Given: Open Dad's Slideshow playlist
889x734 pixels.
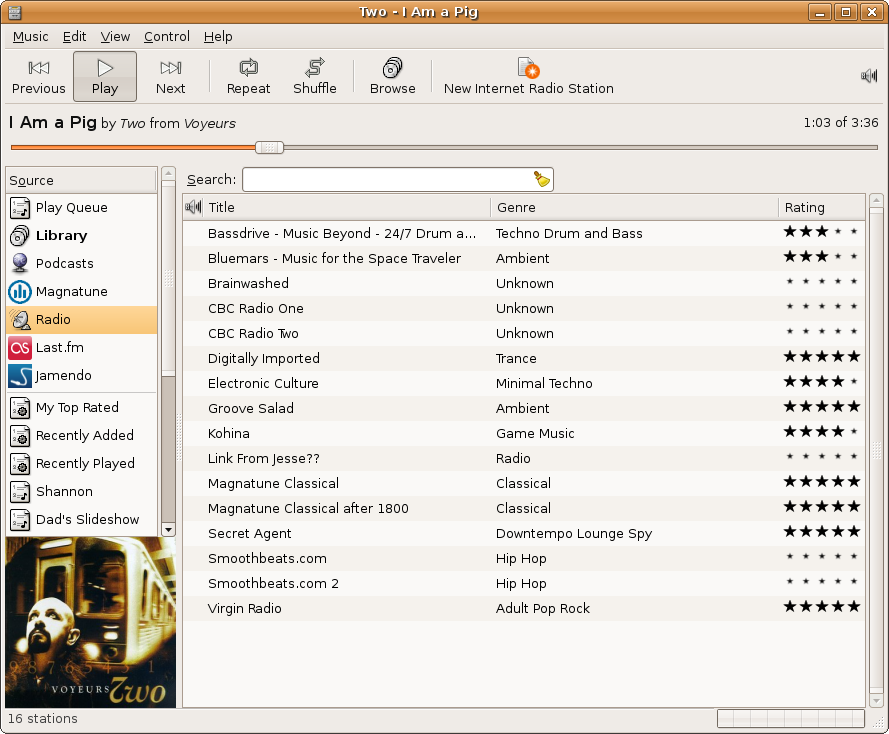Looking at the screenshot, I should pos(82,520).
